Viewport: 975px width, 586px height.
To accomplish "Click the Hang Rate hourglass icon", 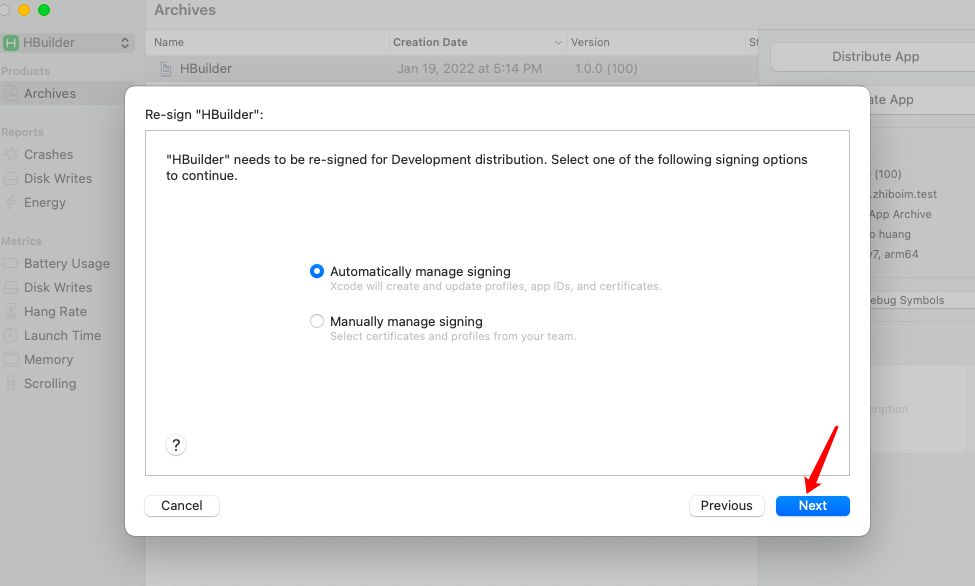I will (x=11, y=311).
